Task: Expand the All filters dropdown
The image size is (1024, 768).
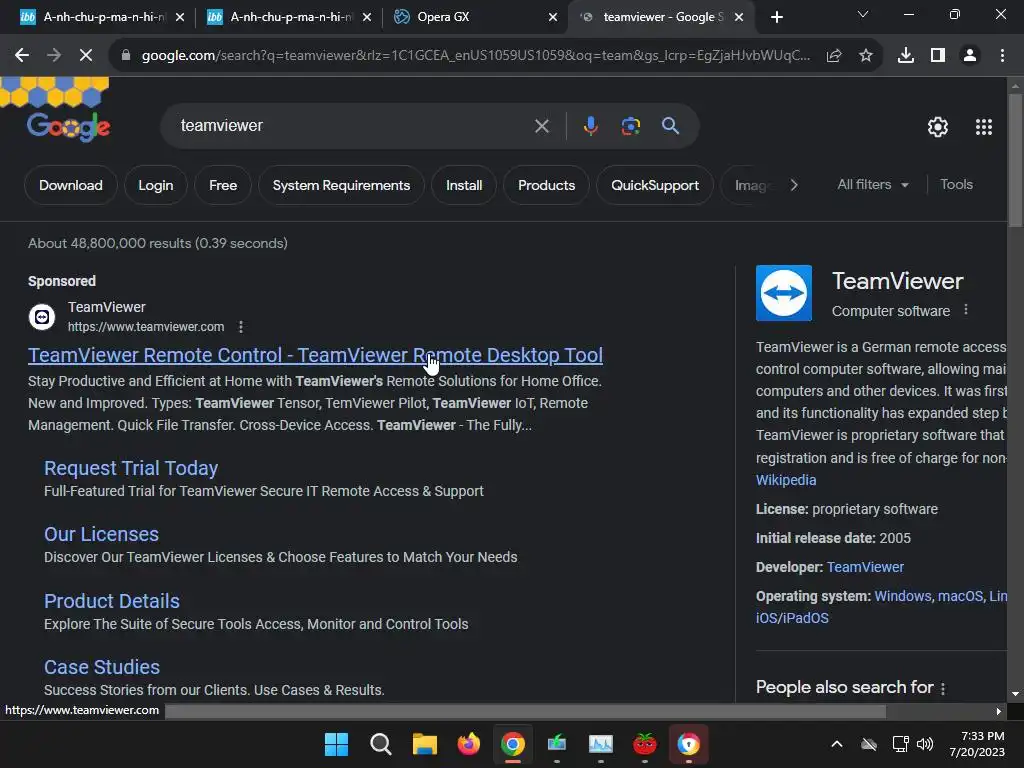Action: point(873,185)
